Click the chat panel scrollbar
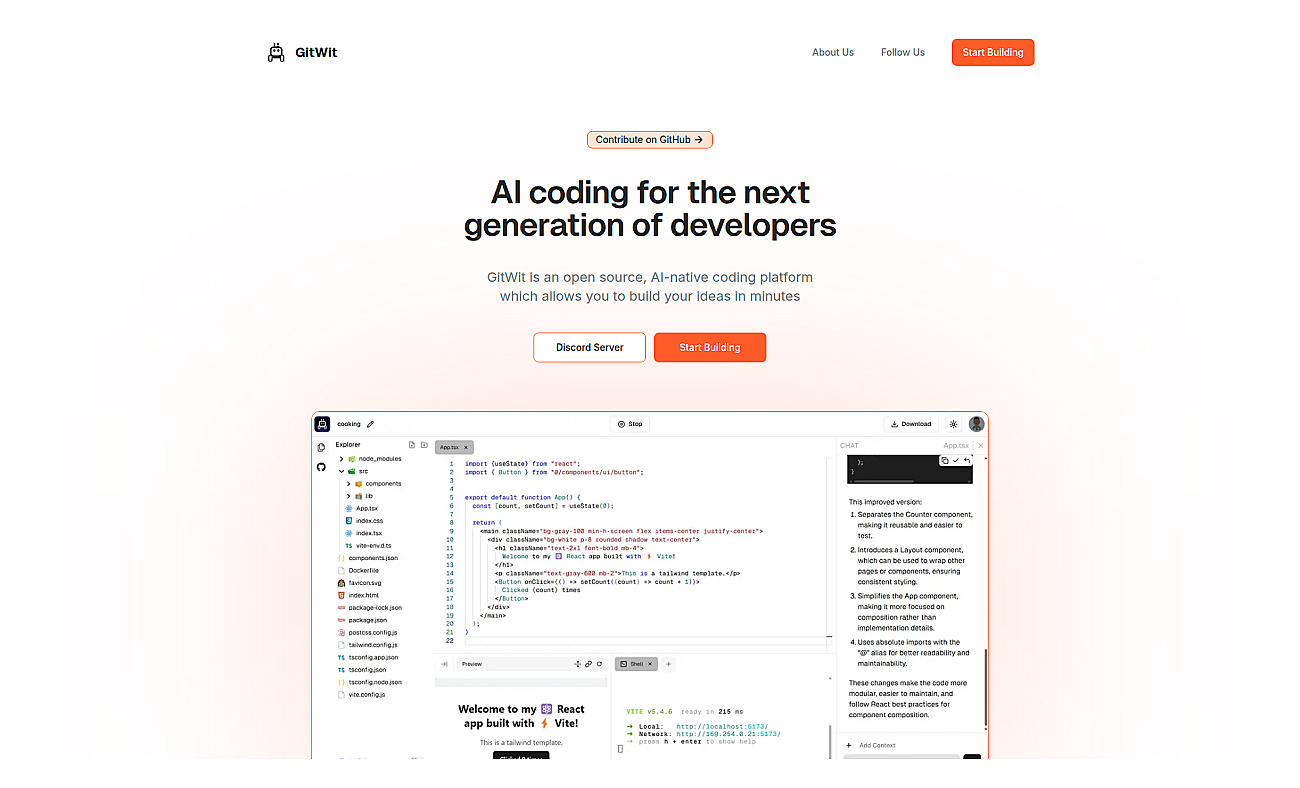The width and height of the screenshot is (1300, 788). click(986, 689)
